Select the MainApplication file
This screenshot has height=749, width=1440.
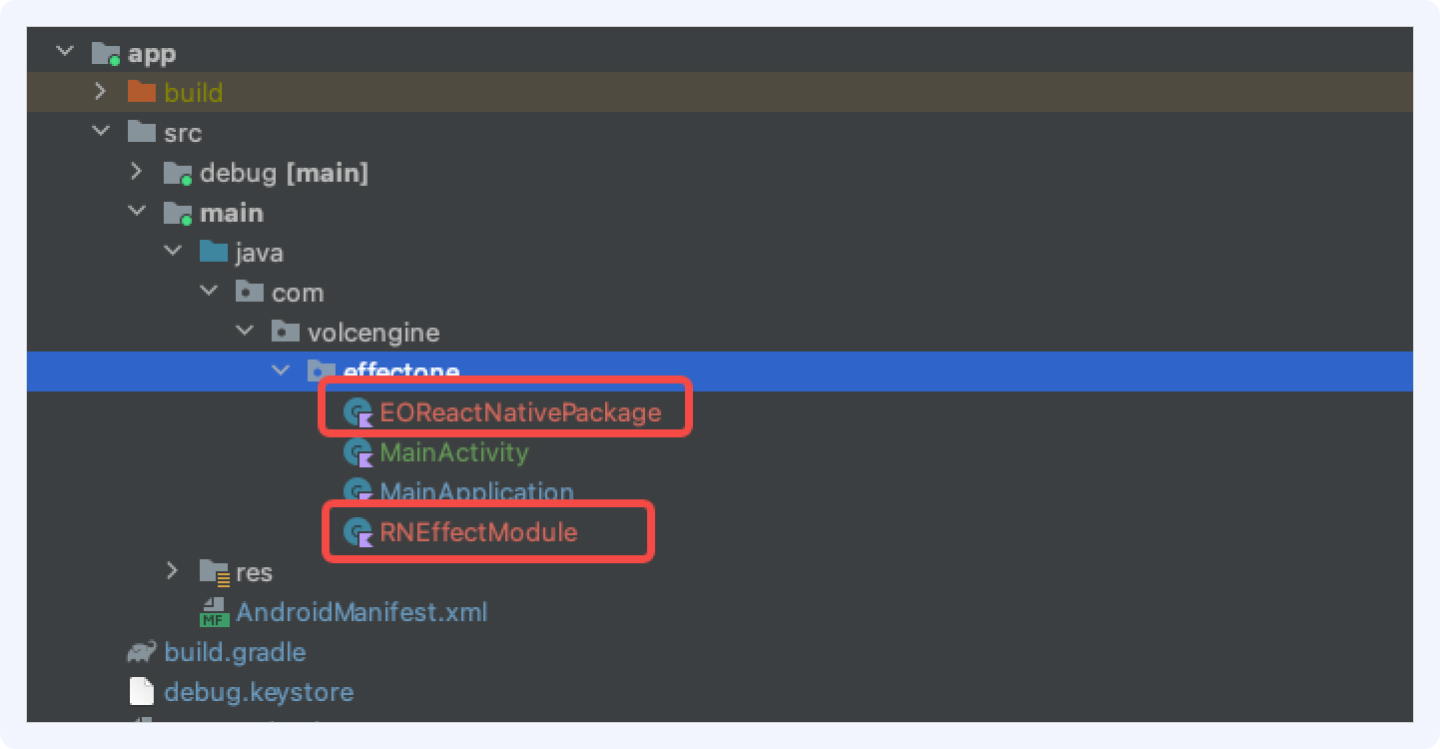[x=477, y=492]
